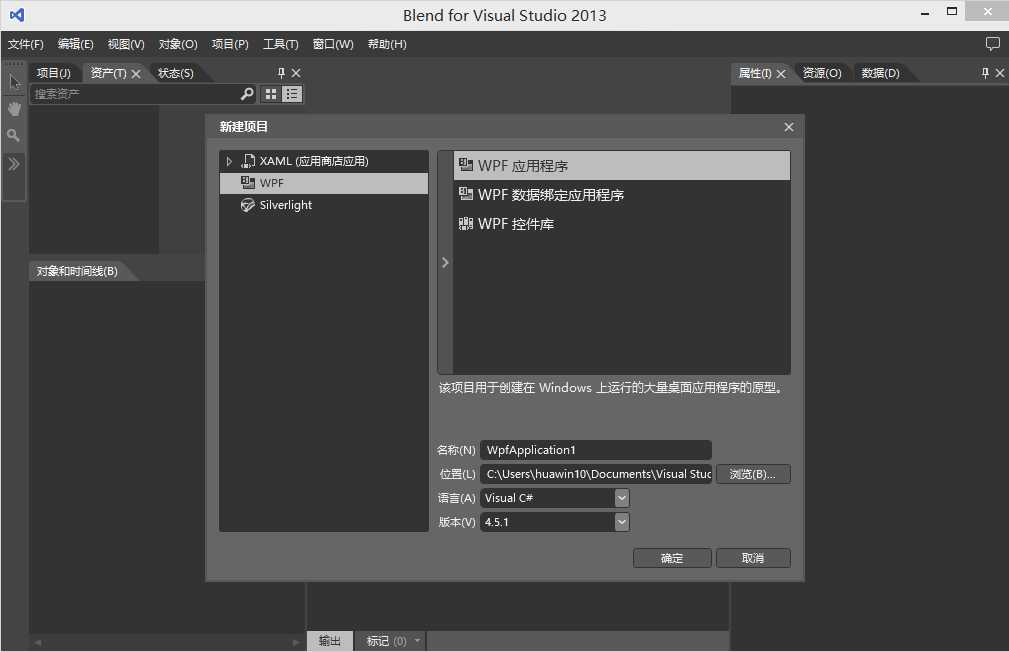Minimize the Blend window

(x=925, y=13)
